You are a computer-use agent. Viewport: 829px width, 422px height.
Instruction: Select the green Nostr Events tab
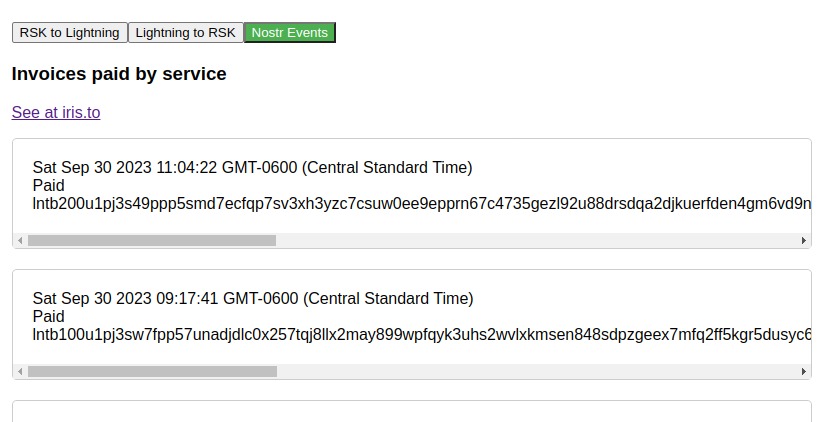pos(290,32)
